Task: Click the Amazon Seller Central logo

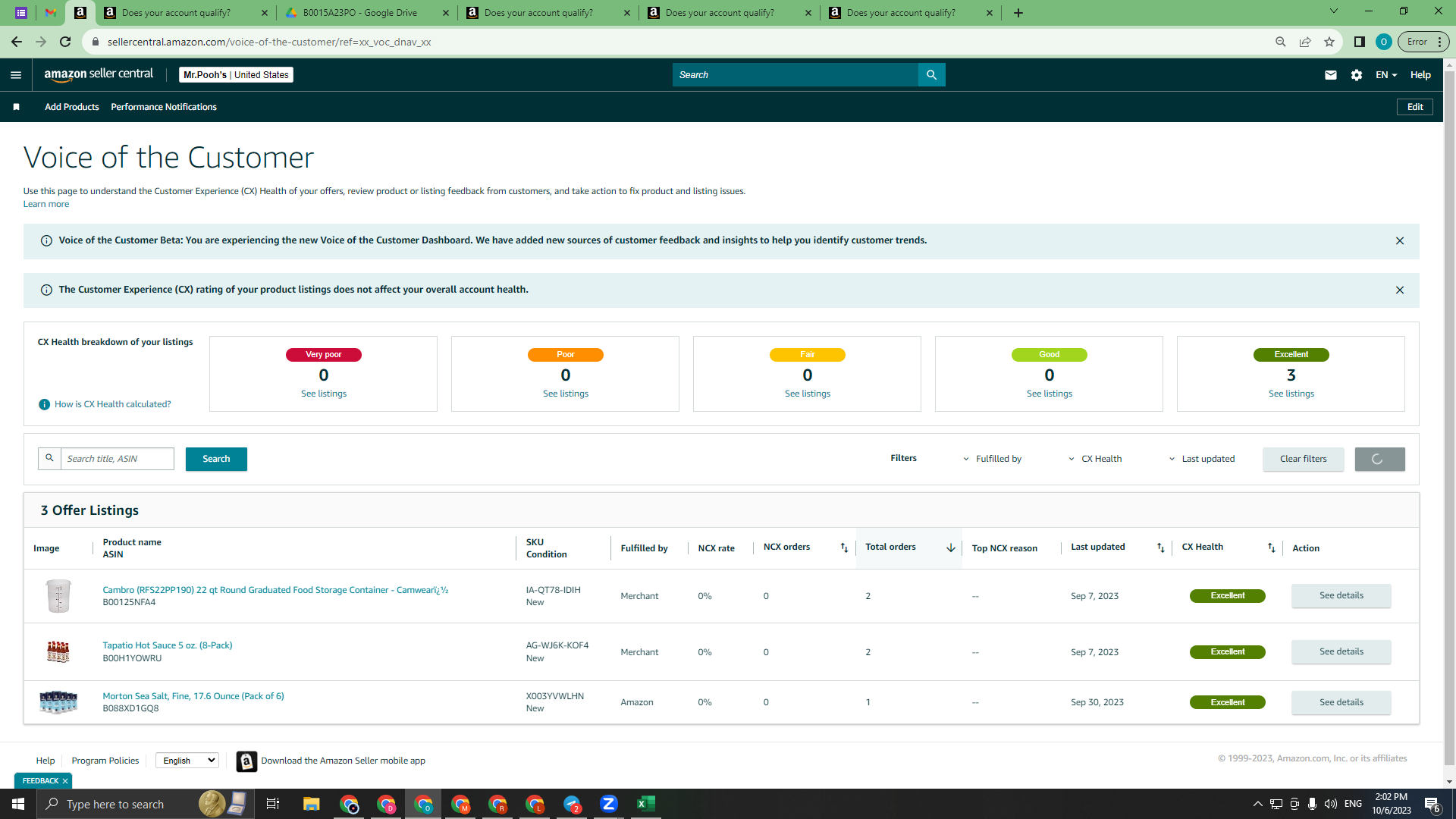Action: click(99, 74)
